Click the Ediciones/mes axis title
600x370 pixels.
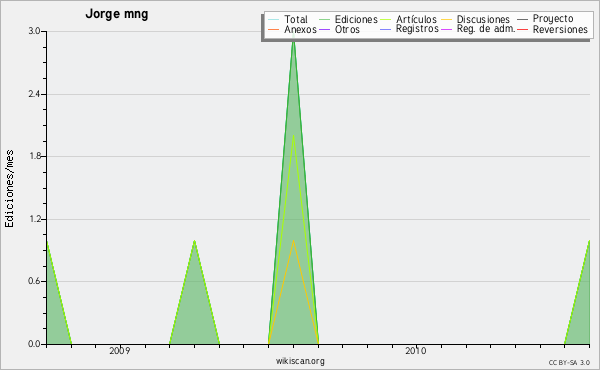[x=9, y=189]
